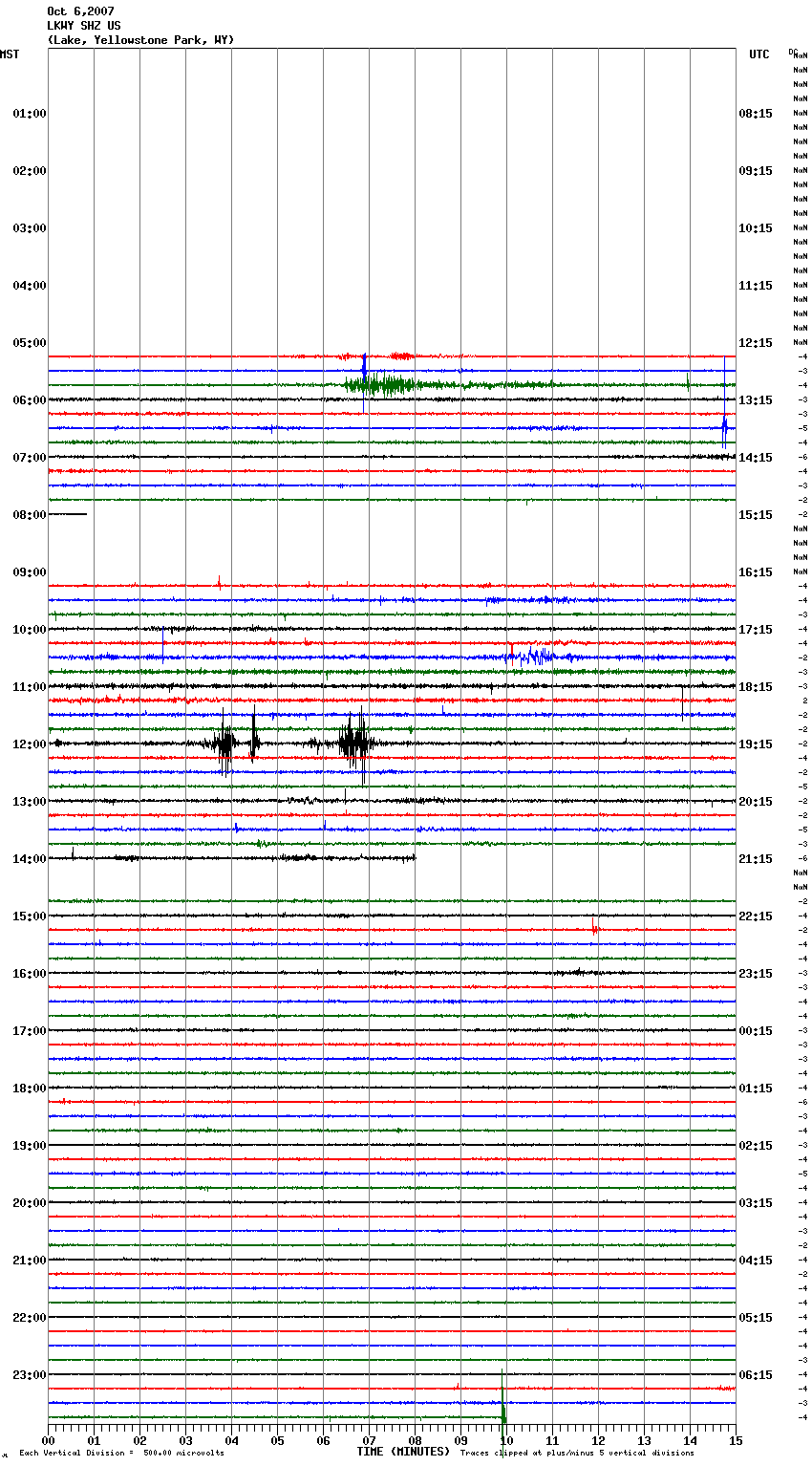Click the date header 'Oct 6,2007'
812x1466 pixels.
80,11
